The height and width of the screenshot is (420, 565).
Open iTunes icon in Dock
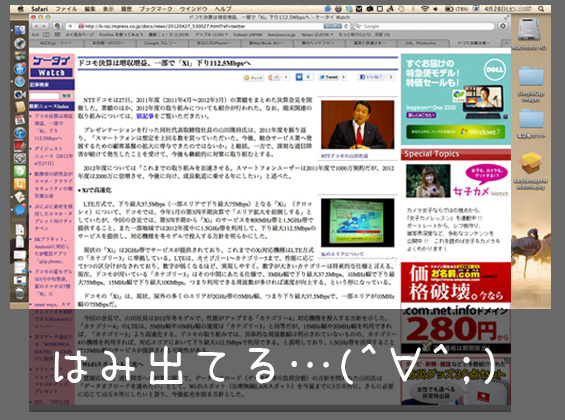(x=19, y=133)
